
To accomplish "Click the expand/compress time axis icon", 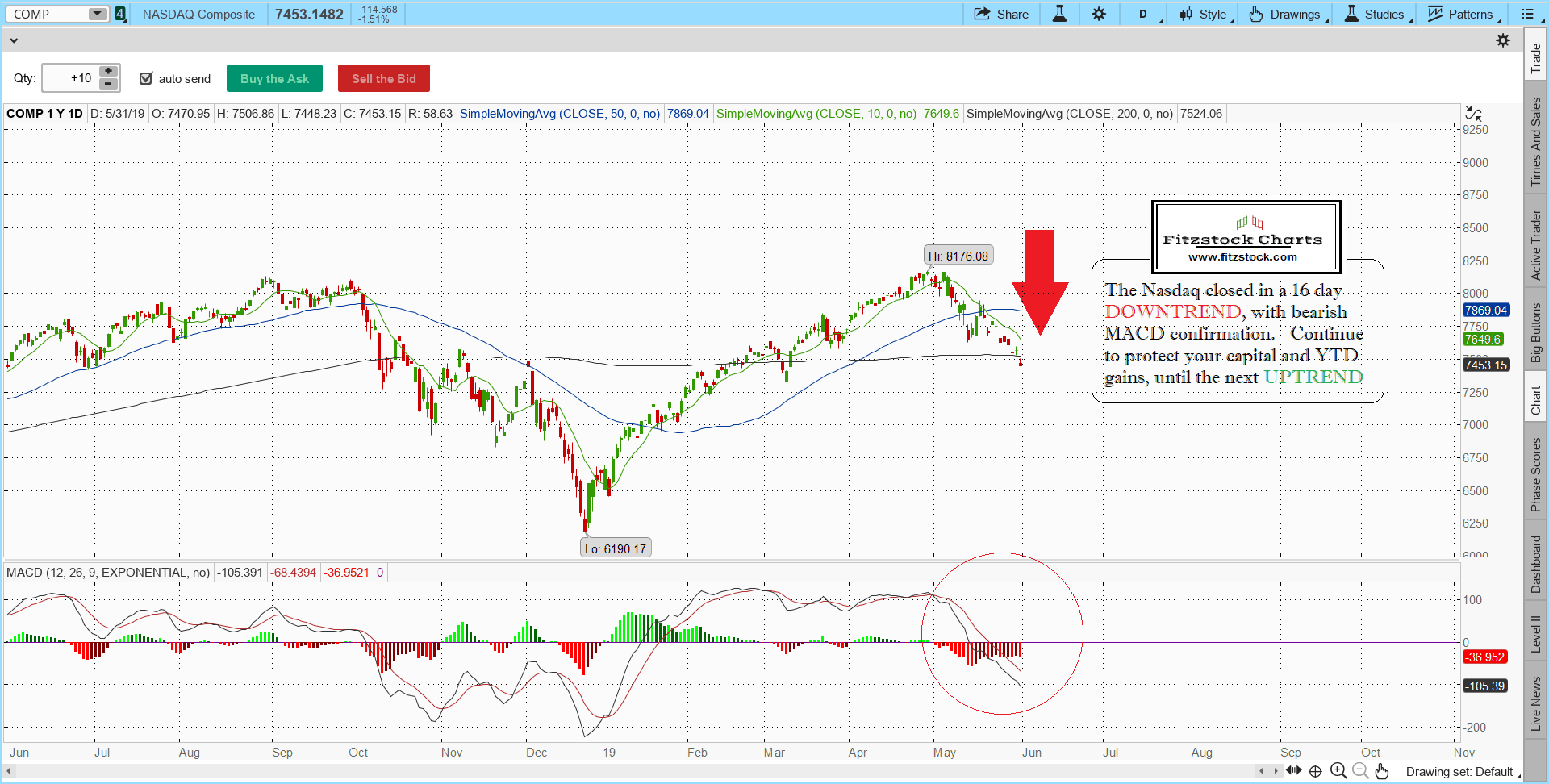I will (1293, 770).
